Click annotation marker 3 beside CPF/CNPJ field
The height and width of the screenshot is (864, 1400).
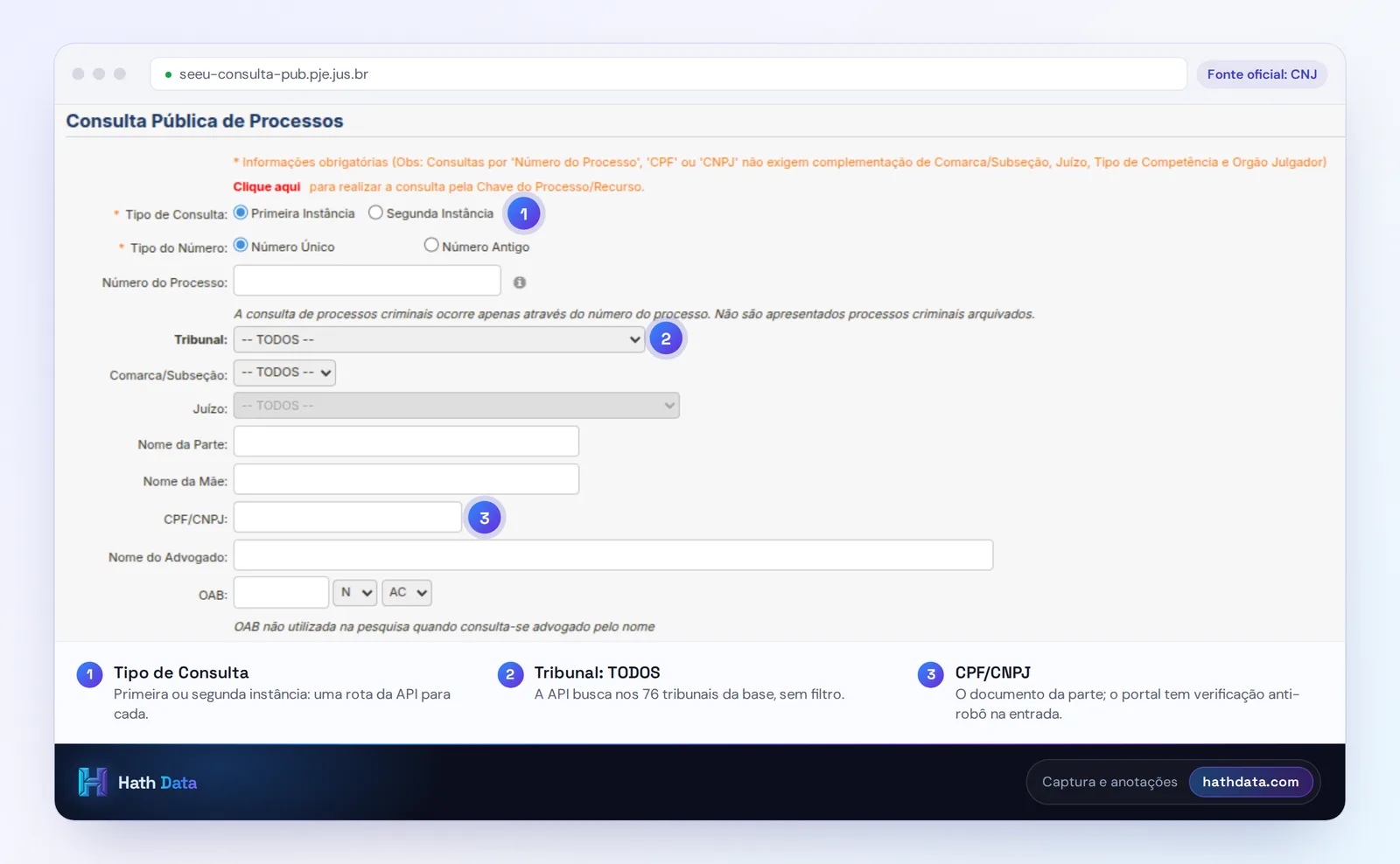pyautogui.click(x=484, y=518)
